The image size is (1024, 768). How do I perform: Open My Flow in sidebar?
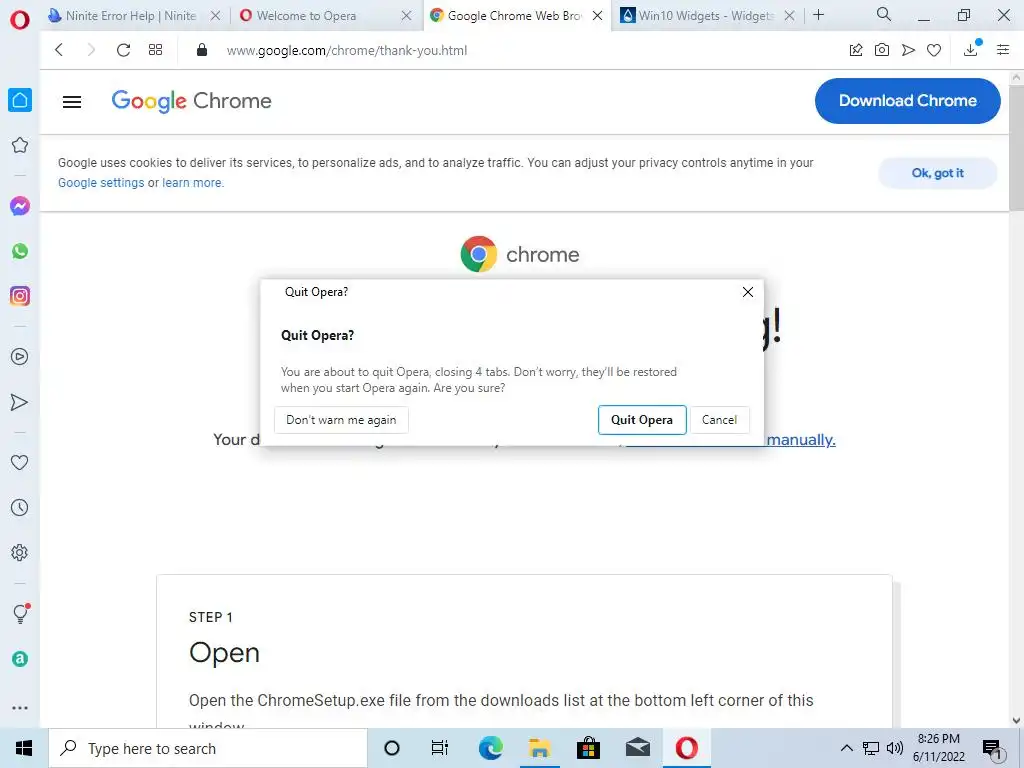click(x=20, y=402)
